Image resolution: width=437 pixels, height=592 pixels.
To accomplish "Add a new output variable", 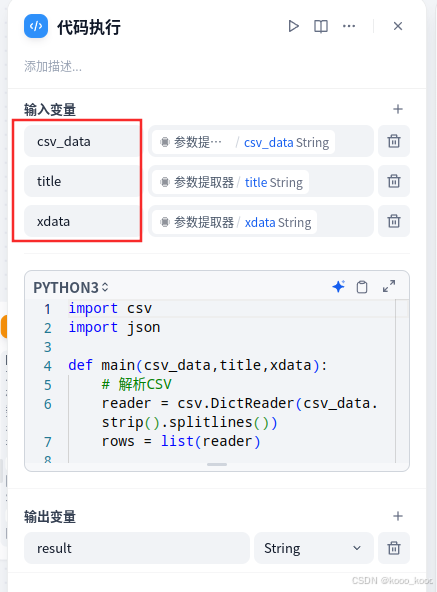I will click(398, 516).
